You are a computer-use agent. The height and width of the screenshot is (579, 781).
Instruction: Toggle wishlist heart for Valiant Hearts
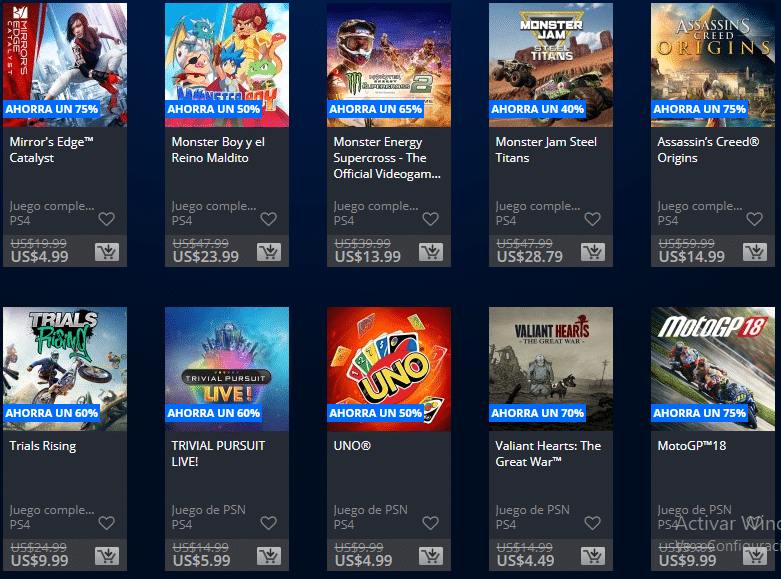[592, 523]
